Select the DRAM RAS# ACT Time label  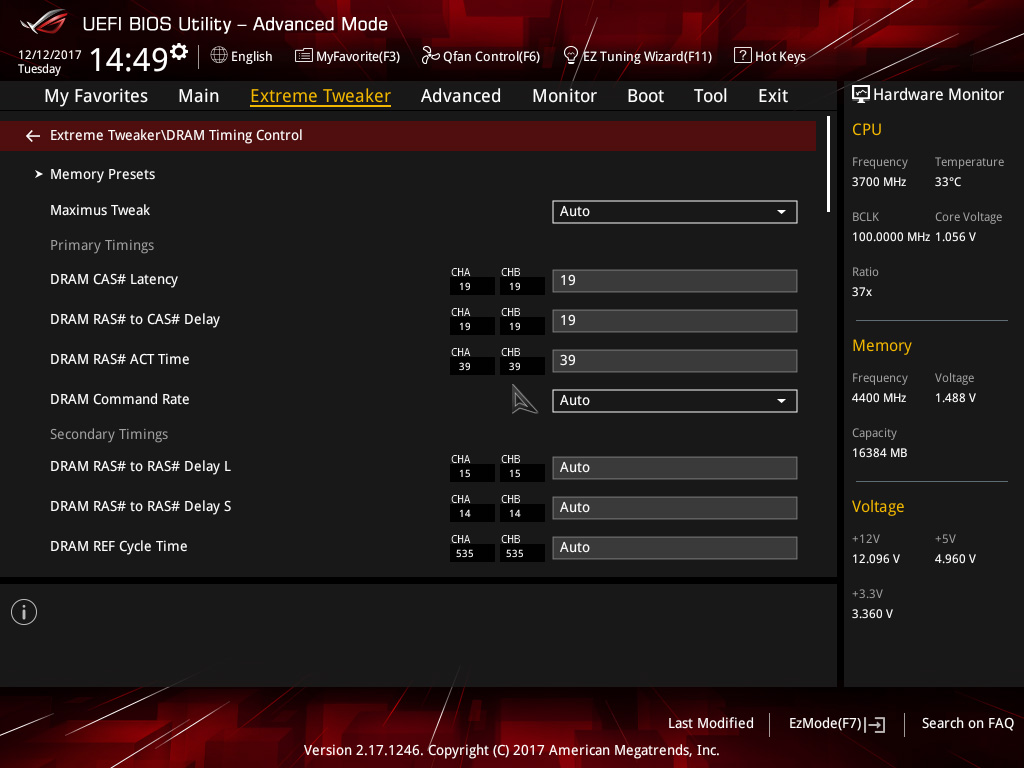[x=120, y=359]
